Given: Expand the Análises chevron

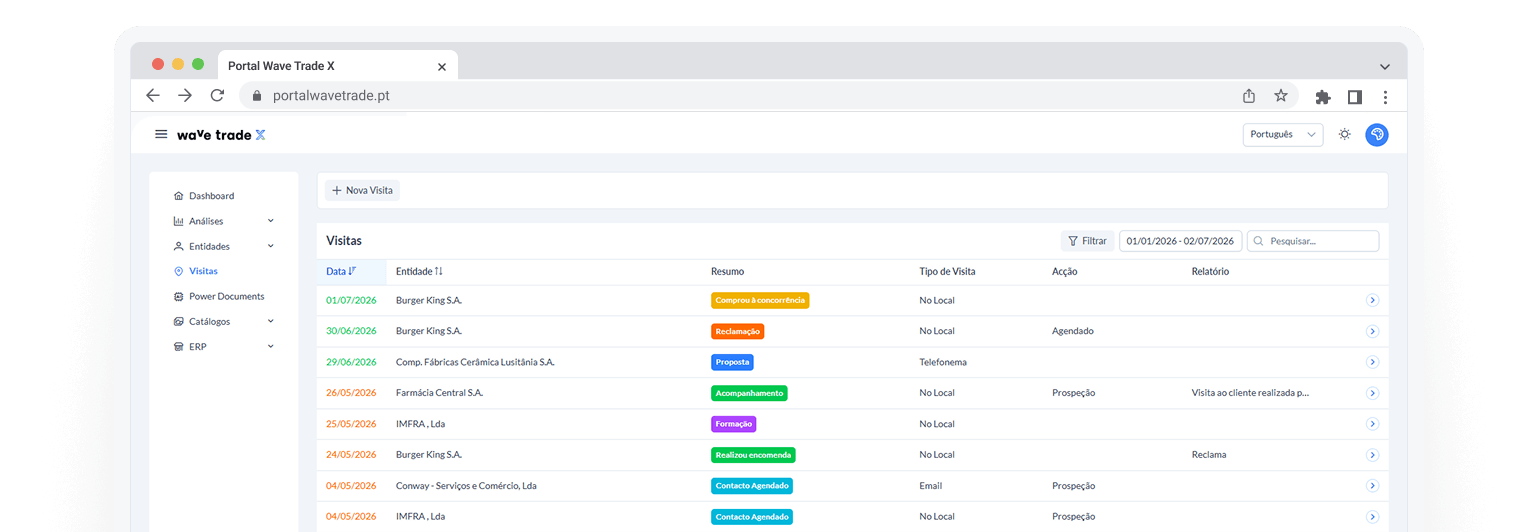Looking at the screenshot, I should tap(271, 221).
